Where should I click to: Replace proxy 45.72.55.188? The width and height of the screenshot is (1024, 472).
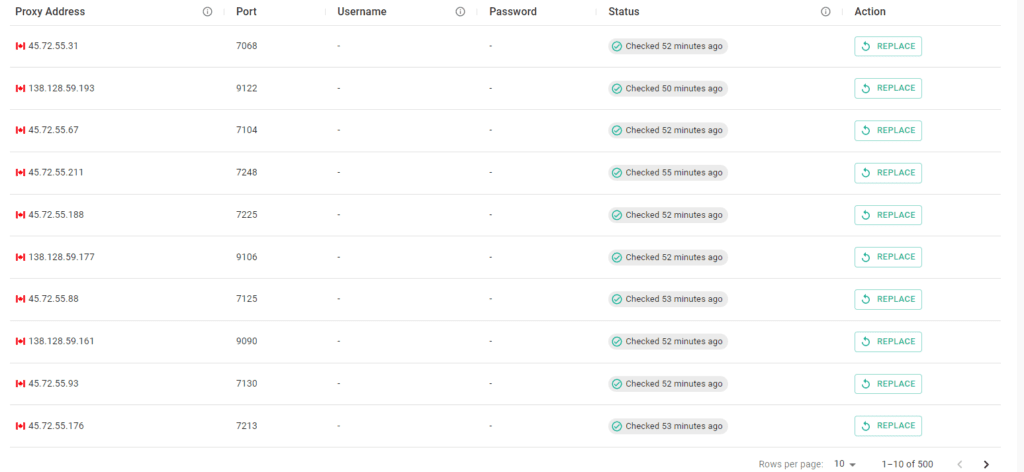888,215
